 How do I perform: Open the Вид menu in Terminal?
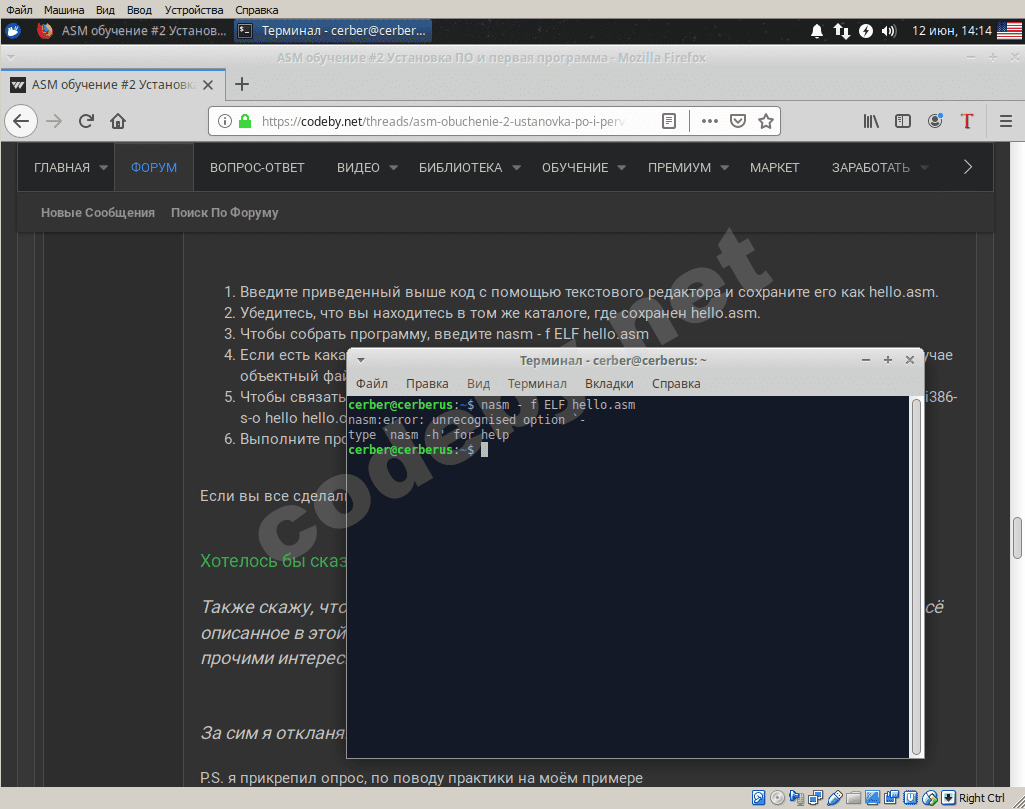coord(479,384)
